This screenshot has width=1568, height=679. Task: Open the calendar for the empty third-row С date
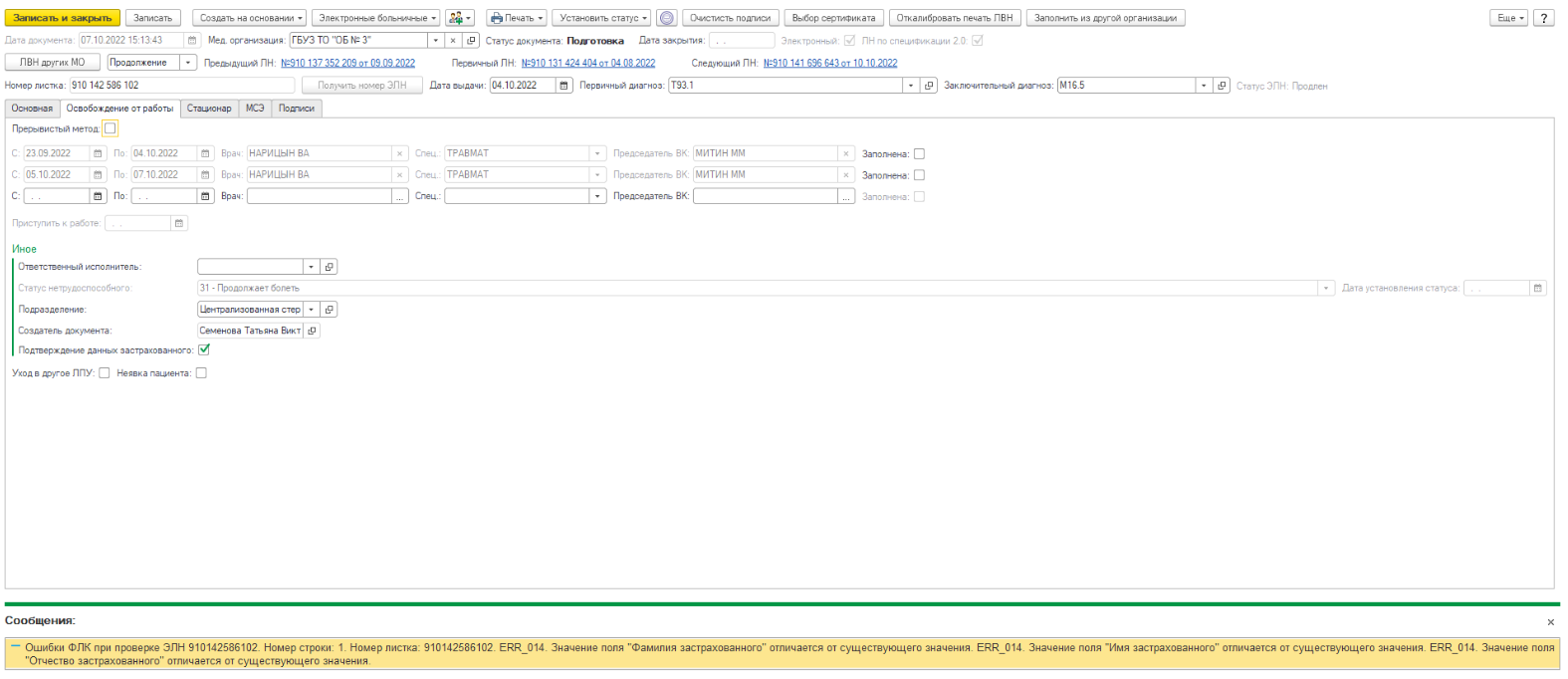[98, 196]
